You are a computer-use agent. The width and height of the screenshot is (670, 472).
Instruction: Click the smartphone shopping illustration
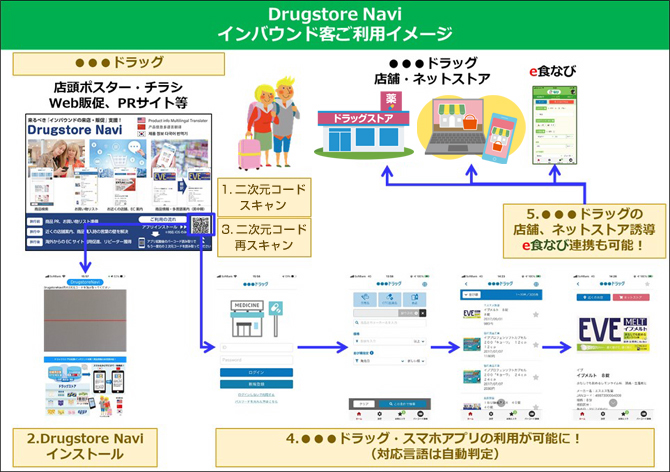coord(500,138)
